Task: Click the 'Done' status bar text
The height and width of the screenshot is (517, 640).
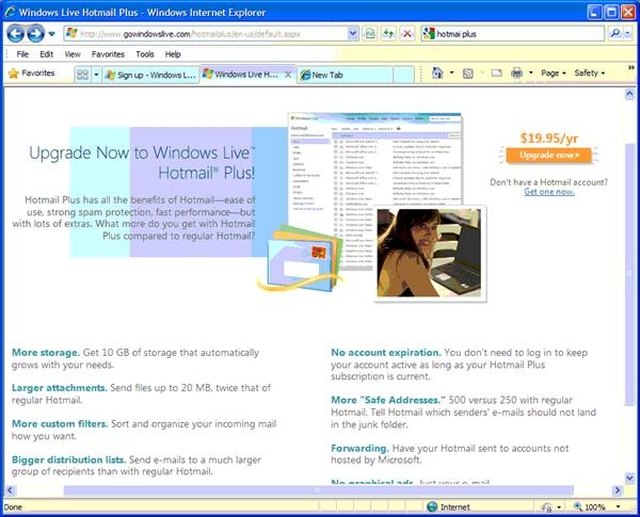Action: point(13,507)
